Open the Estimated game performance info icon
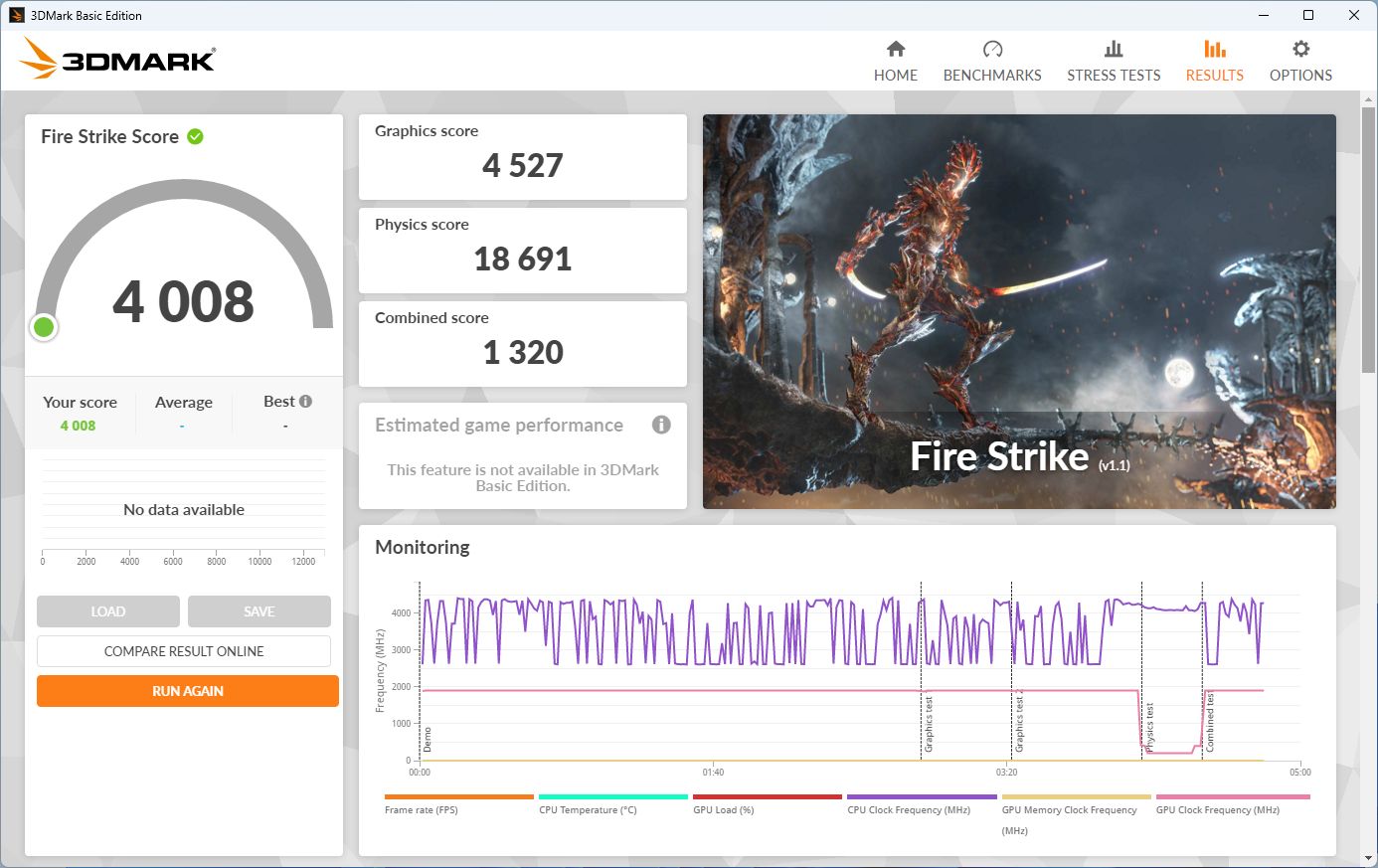This screenshot has height=868, width=1378. click(x=661, y=425)
